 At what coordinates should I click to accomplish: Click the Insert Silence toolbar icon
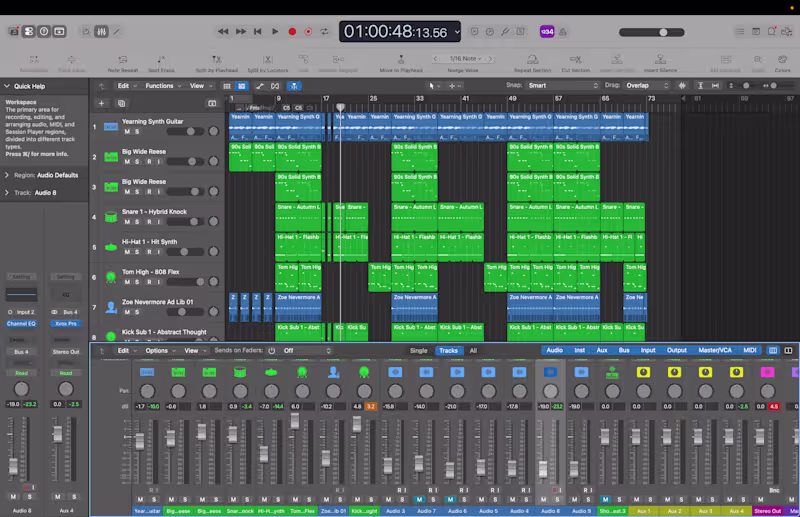660,60
